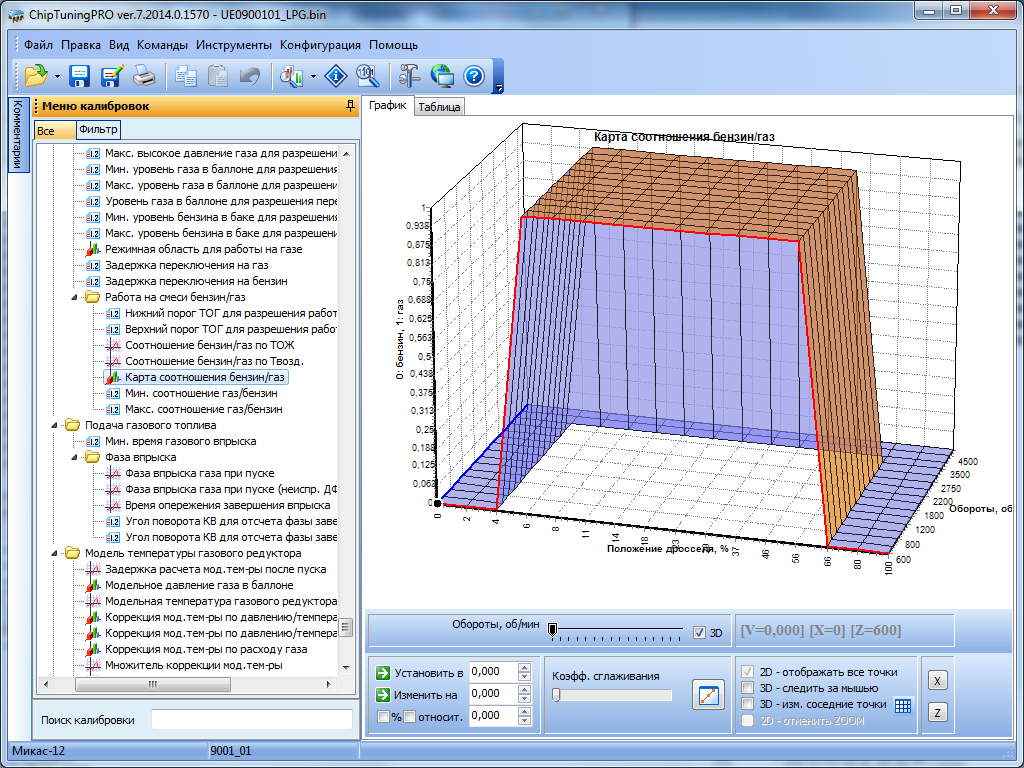Open the hammer and wrench settings icon

pos(409,76)
